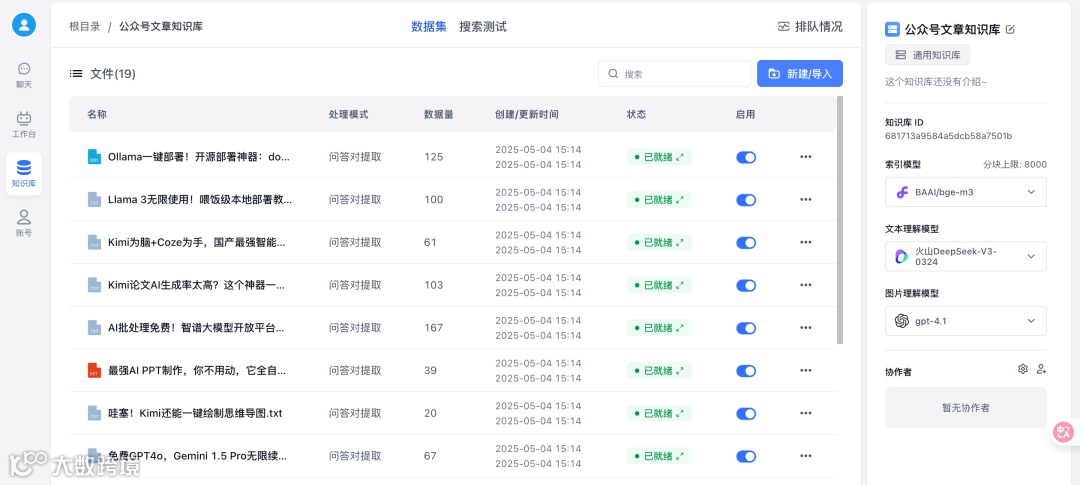Open more options for Llama 3无限使用 row

tap(806, 200)
